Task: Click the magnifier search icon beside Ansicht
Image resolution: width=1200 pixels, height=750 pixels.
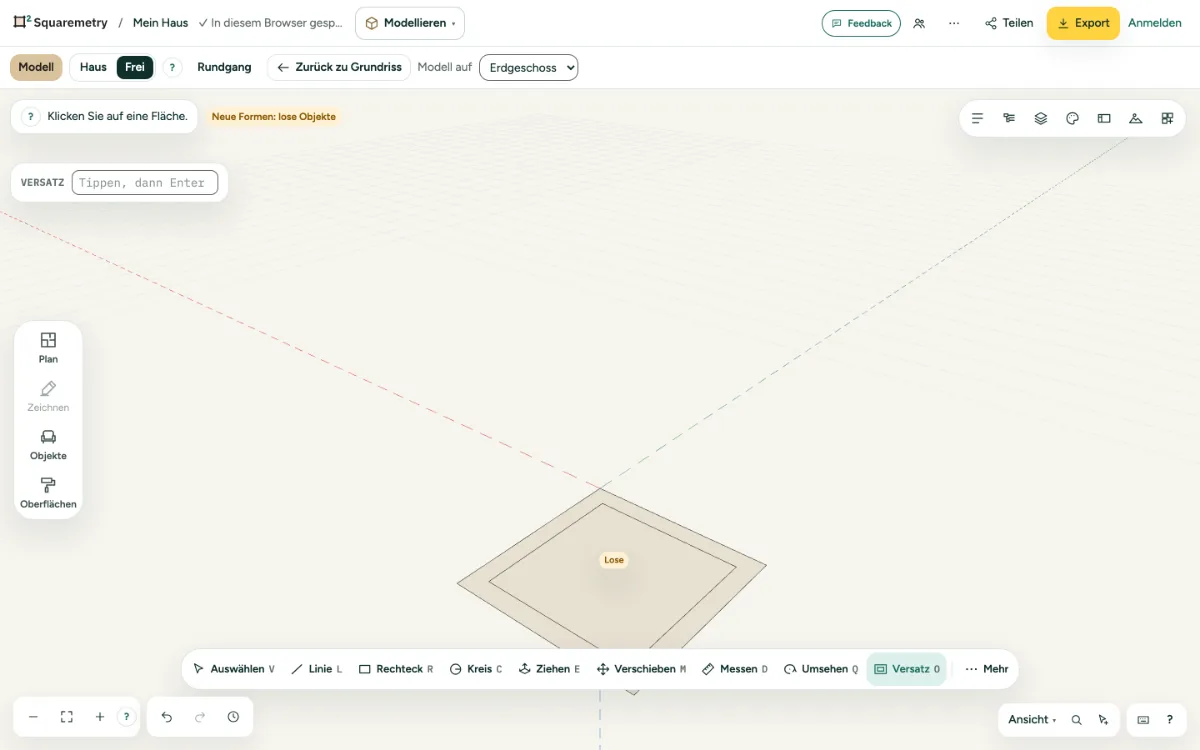Action: [x=1076, y=720]
